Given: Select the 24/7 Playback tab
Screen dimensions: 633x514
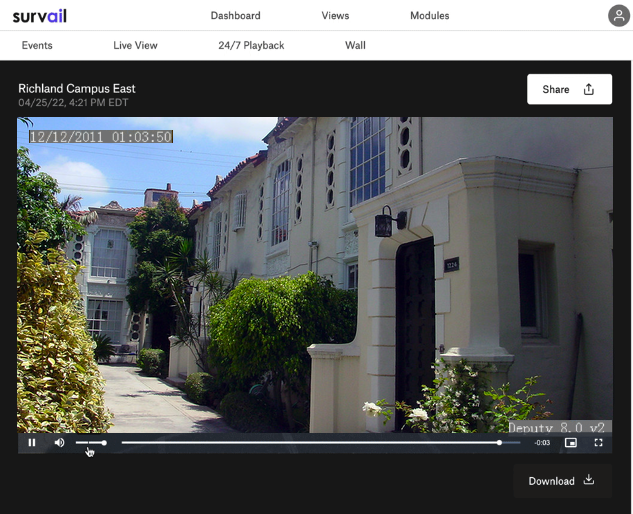Looking at the screenshot, I should pyautogui.click(x=251, y=45).
